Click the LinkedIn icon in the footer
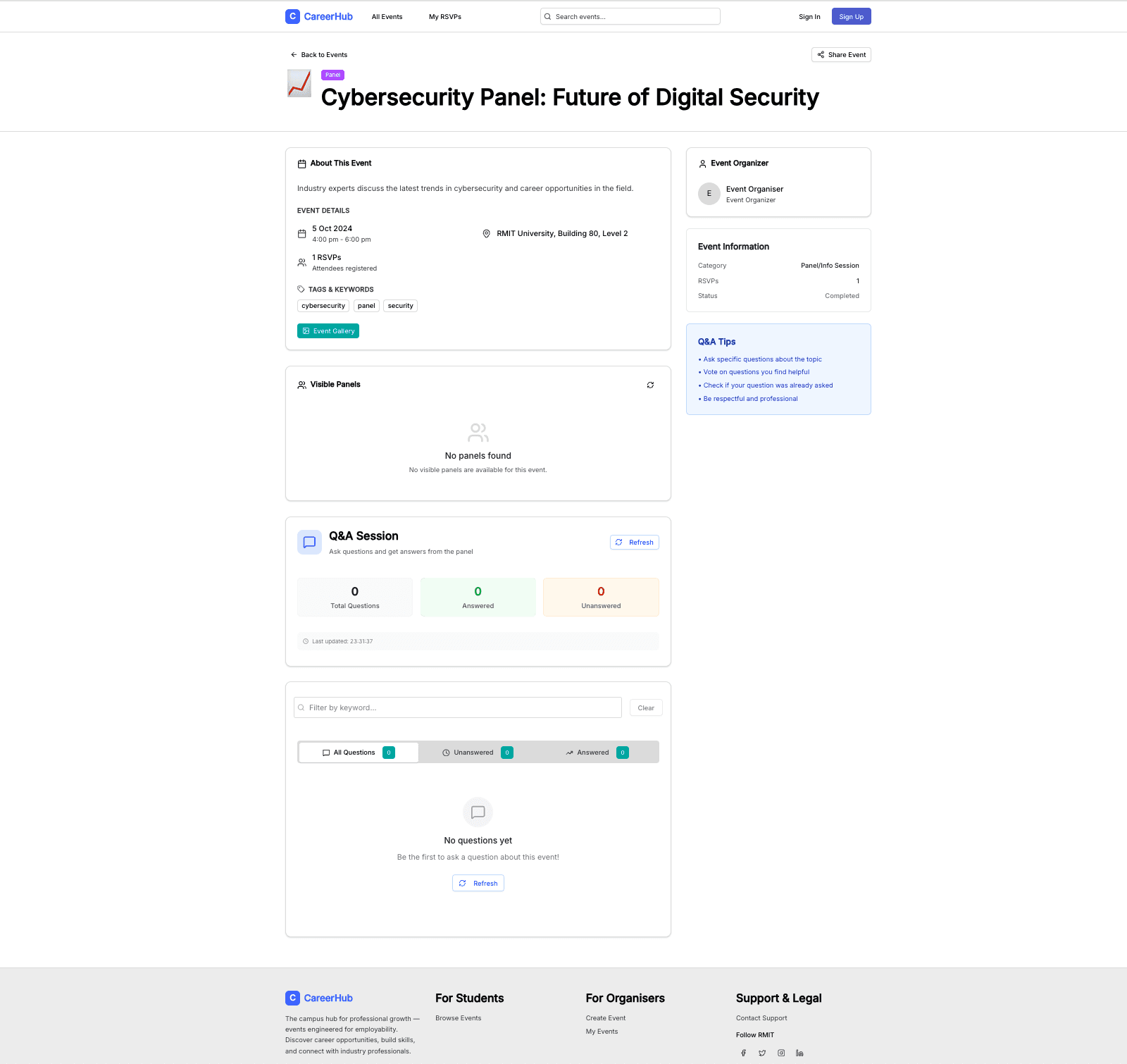The width and height of the screenshot is (1127, 1064). tap(799, 1052)
